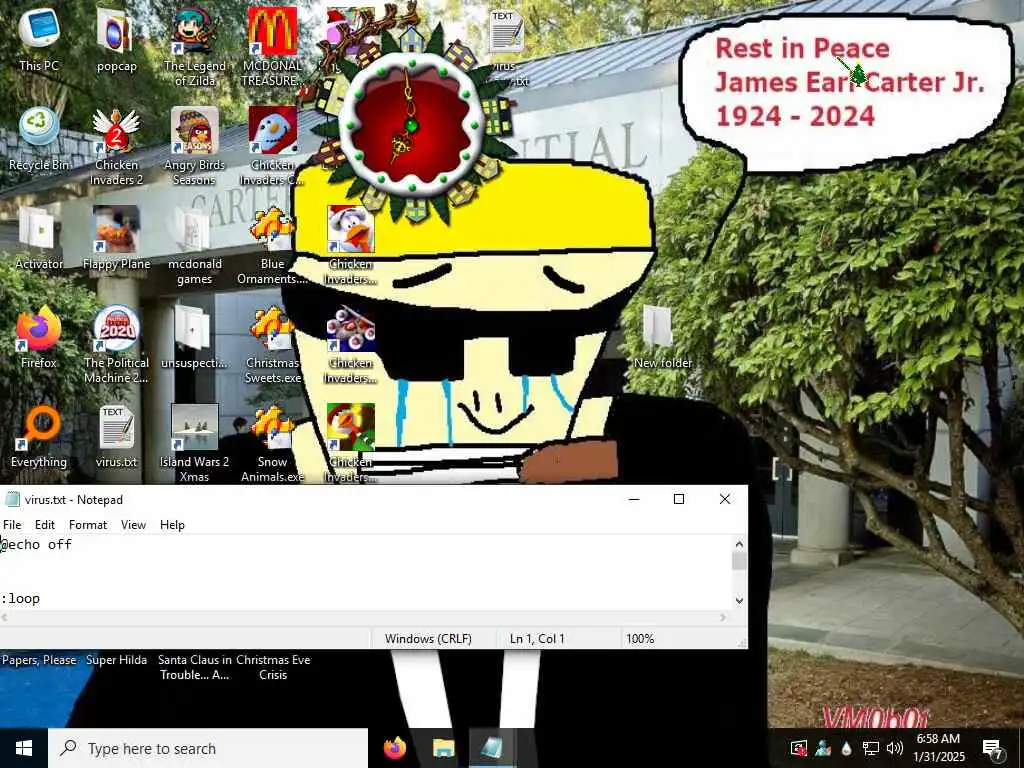This screenshot has height=768, width=1024.
Task: Select the Chicken Invaders C... snowman icon
Action: (x=272, y=146)
